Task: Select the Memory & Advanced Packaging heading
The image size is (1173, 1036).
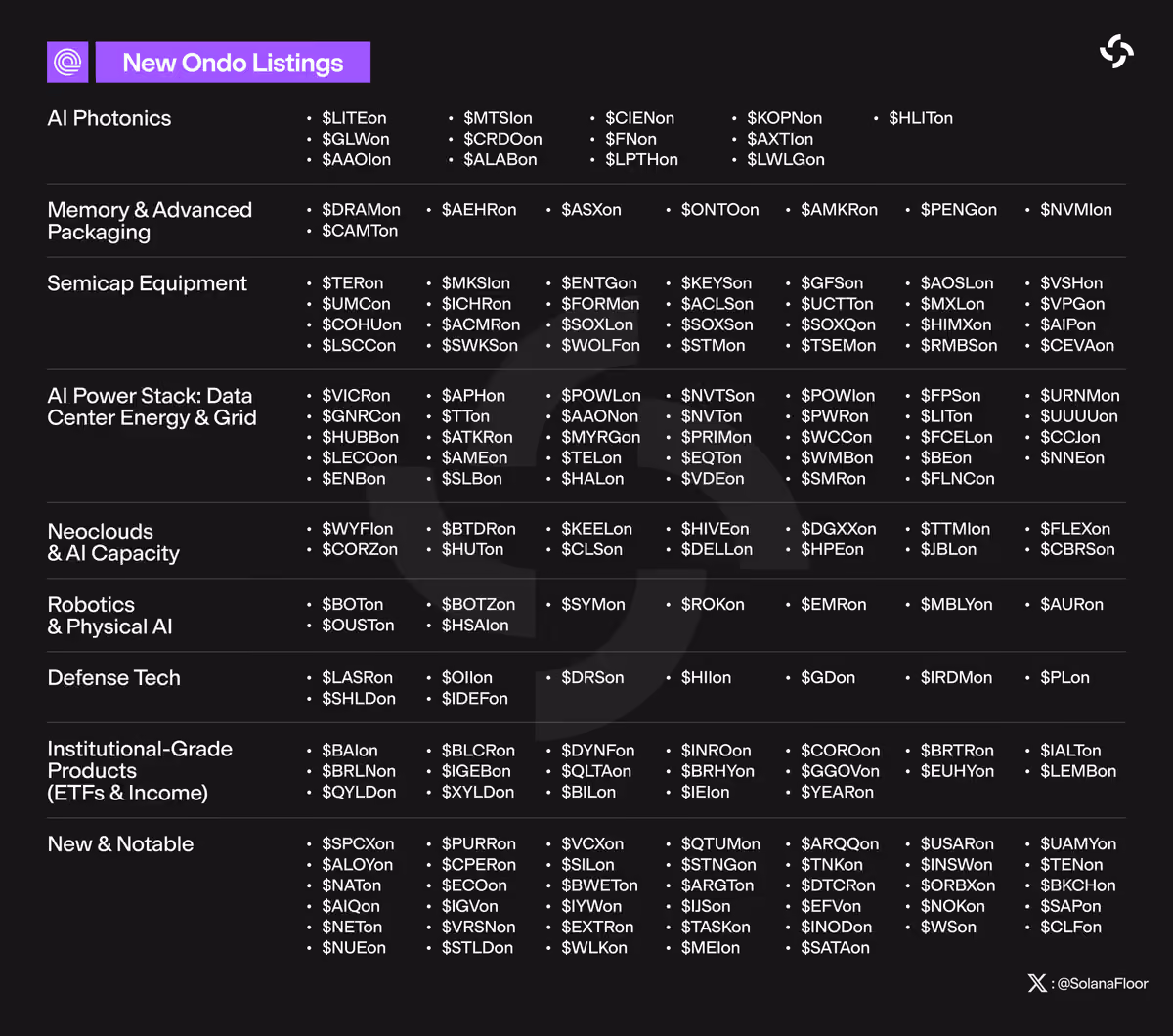Action: click(x=150, y=221)
